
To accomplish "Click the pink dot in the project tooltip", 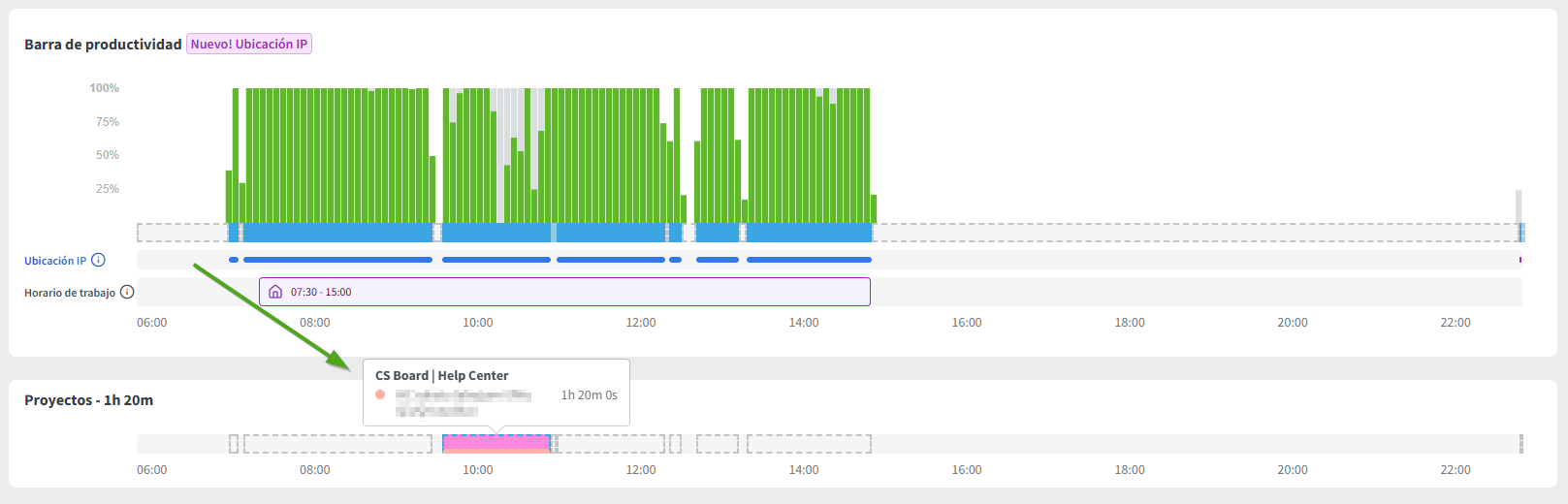I will (380, 394).
